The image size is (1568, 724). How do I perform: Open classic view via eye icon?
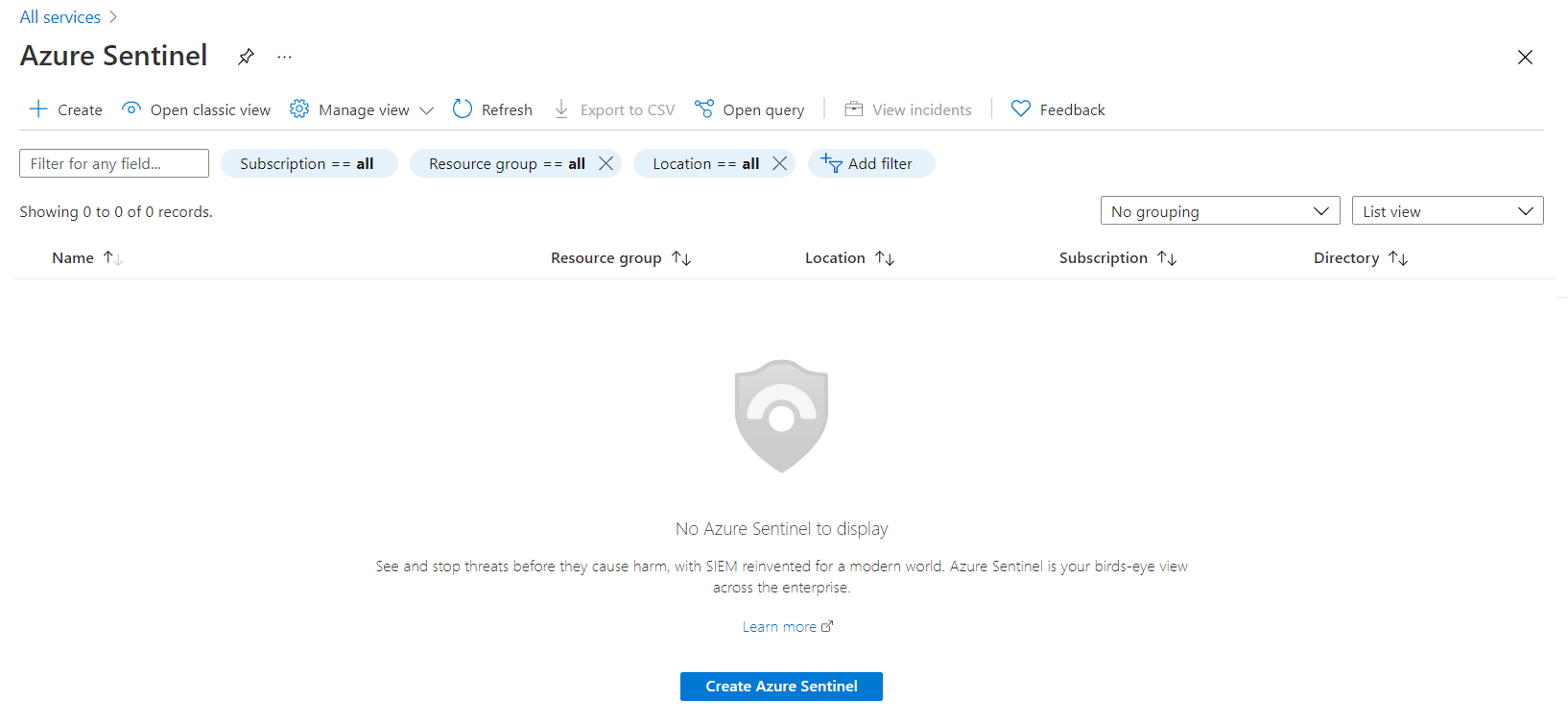click(x=131, y=109)
